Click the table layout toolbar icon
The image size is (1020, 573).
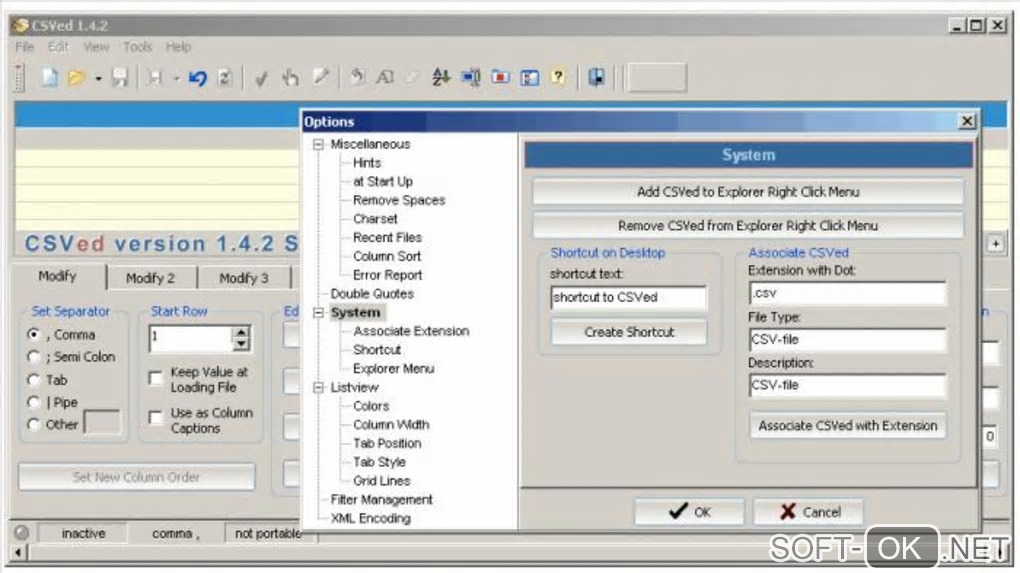coord(530,78)
